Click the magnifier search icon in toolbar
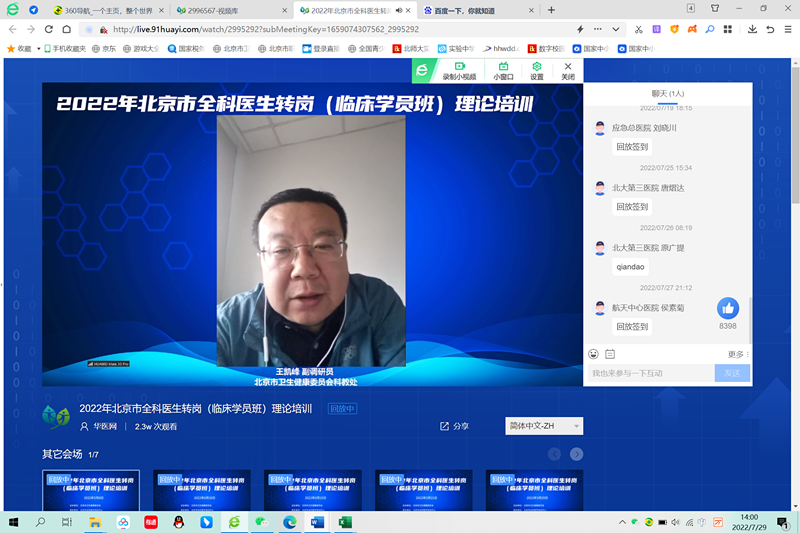 (x=710, y=29)
